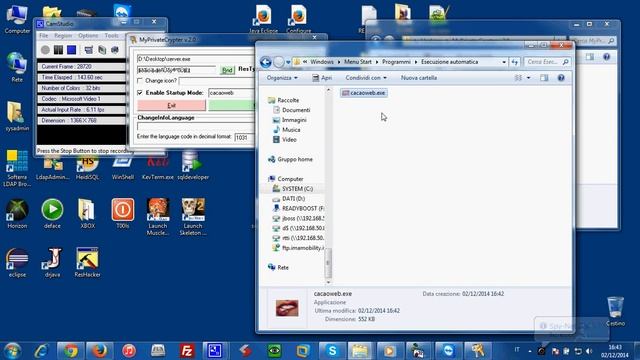Viewport: 640px width, 360px height.
Task: Click the deface desktop icon
Action: (x=52, y=214)
